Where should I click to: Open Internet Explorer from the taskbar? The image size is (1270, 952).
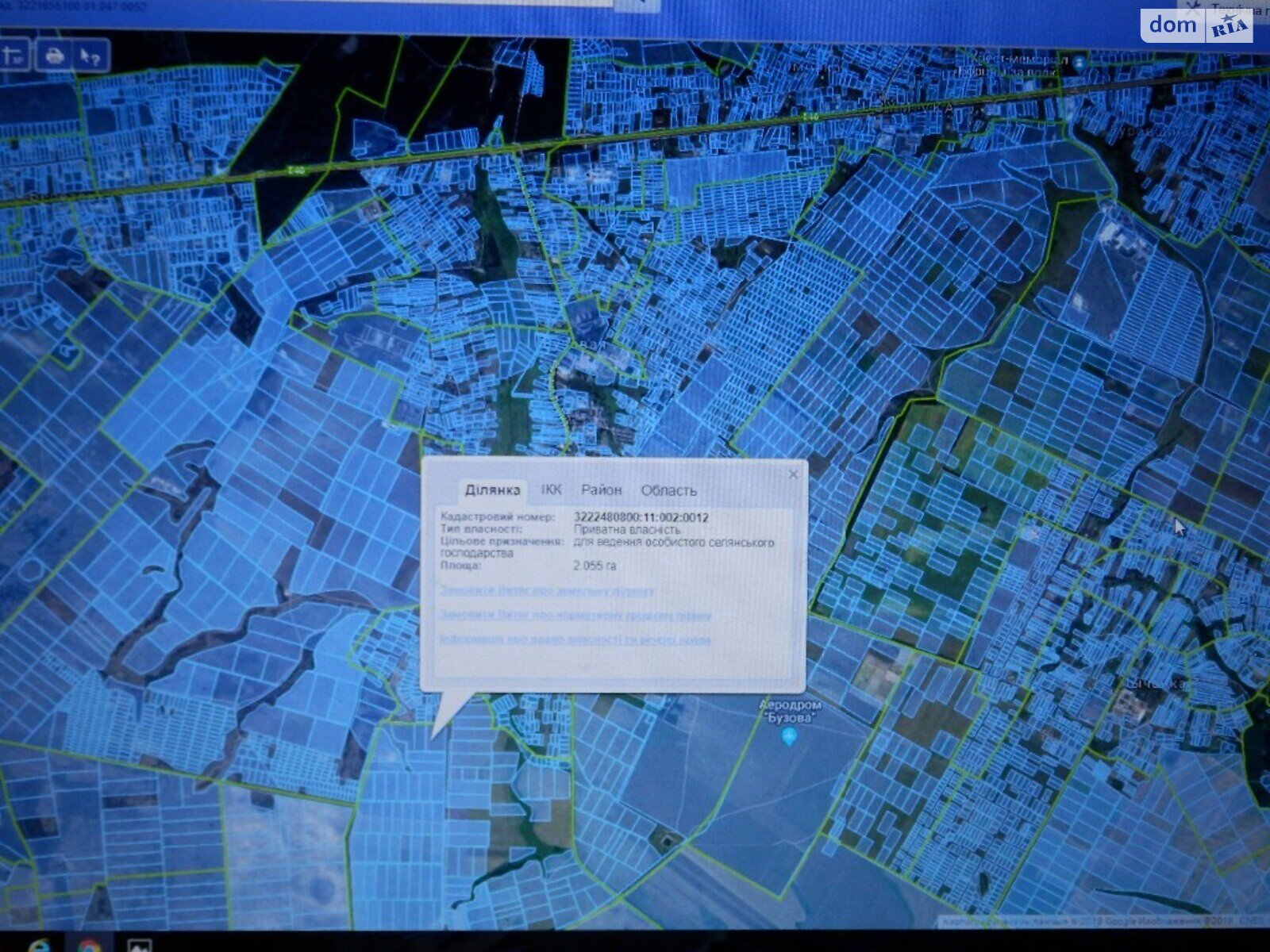point(38,946)
